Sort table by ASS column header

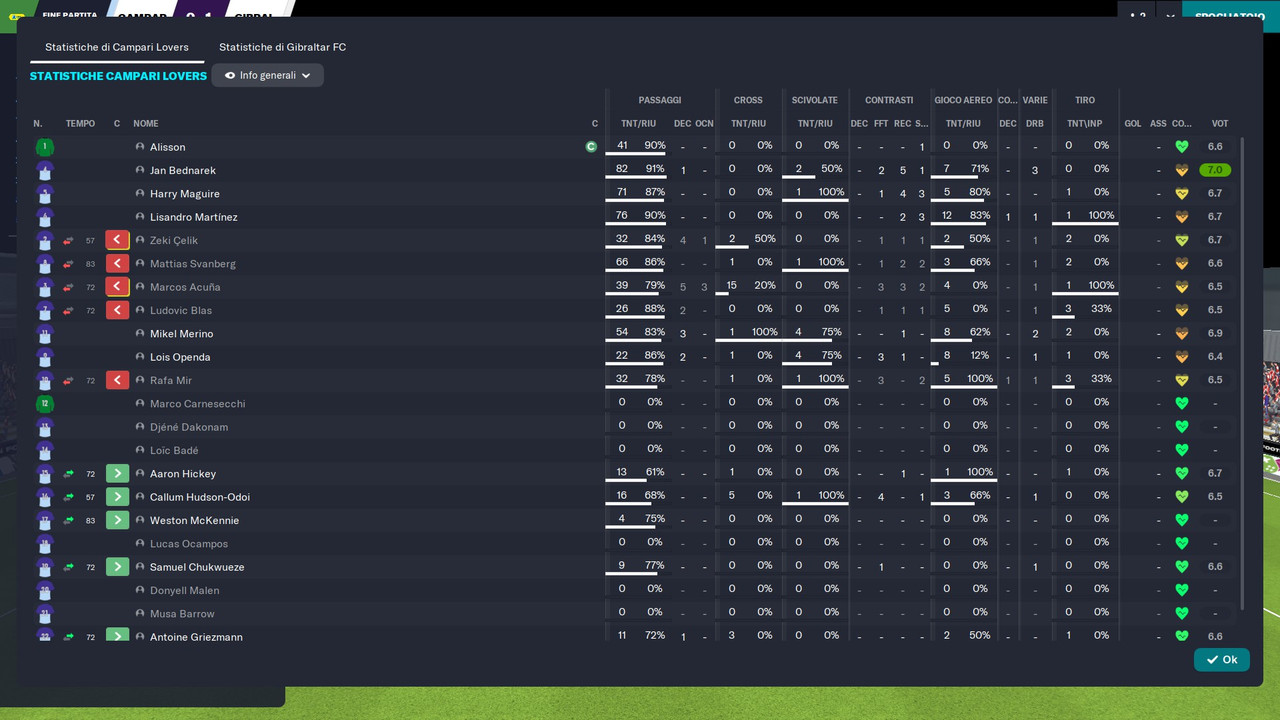pyautogui.click(x=1158, y=124)
